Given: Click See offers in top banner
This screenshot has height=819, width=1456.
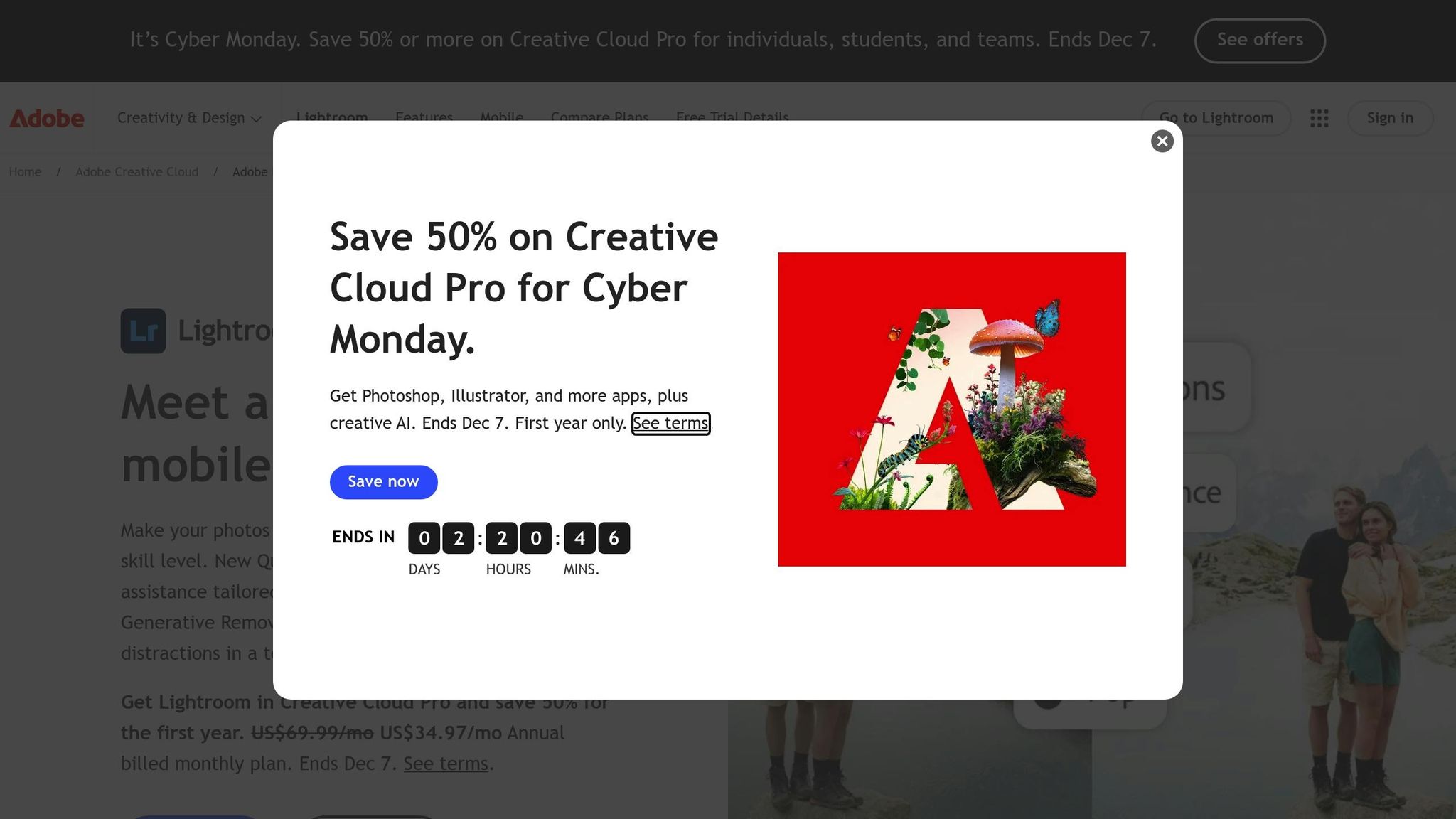Looking at the screenshot, I should pyautogui.click(x=1260, y=40).
